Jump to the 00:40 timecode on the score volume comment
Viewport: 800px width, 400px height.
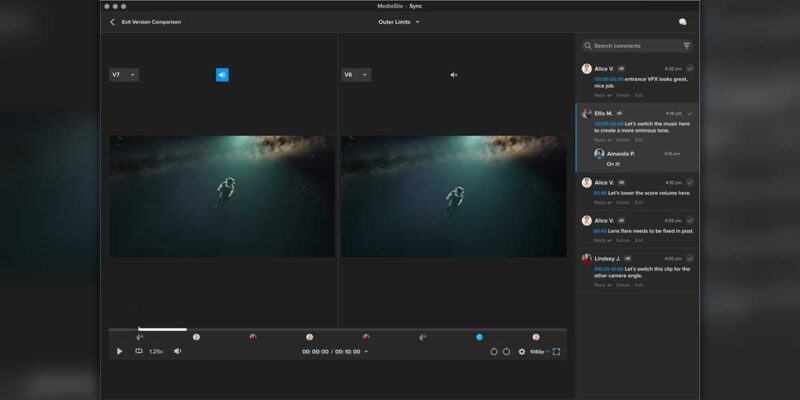(x=600, y=193)
